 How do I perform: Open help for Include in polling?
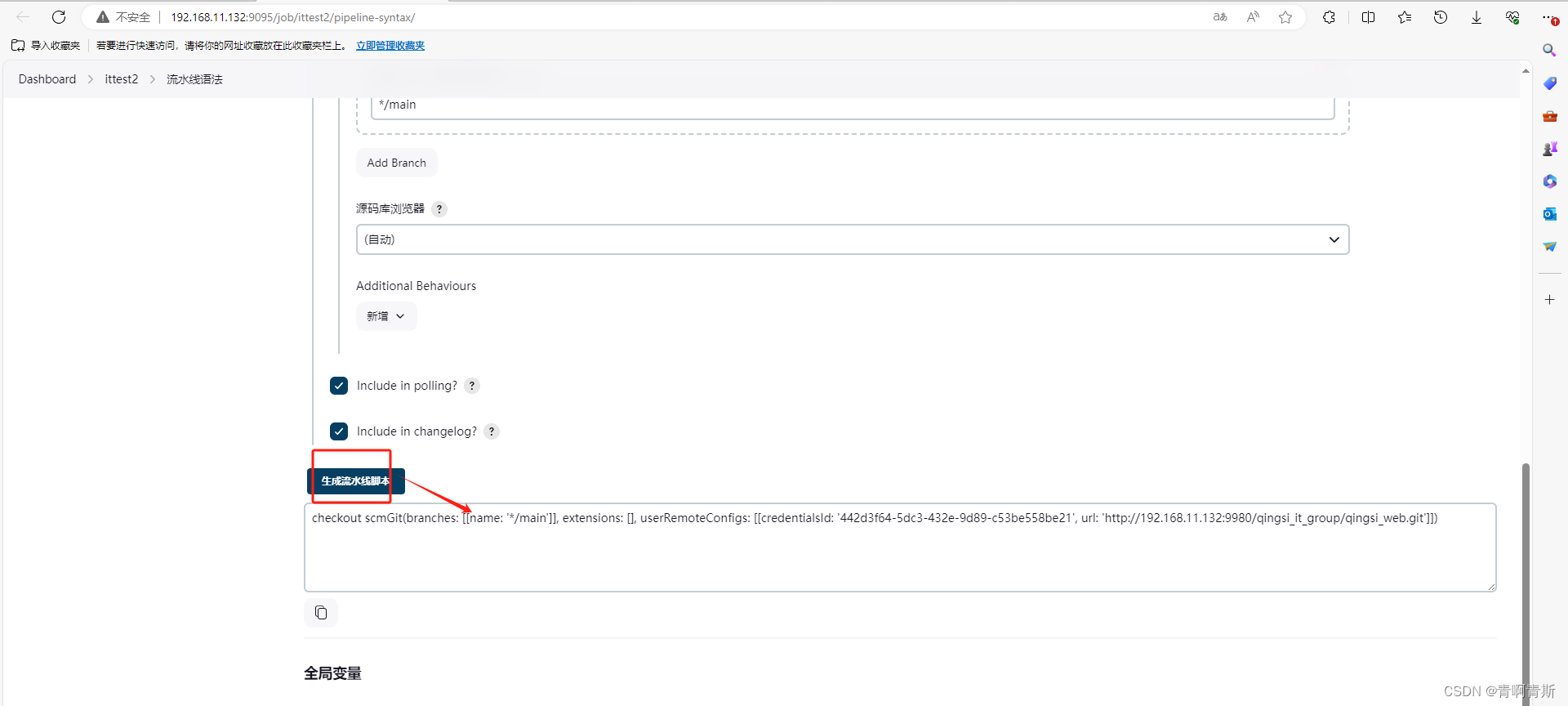pos(472,386)
